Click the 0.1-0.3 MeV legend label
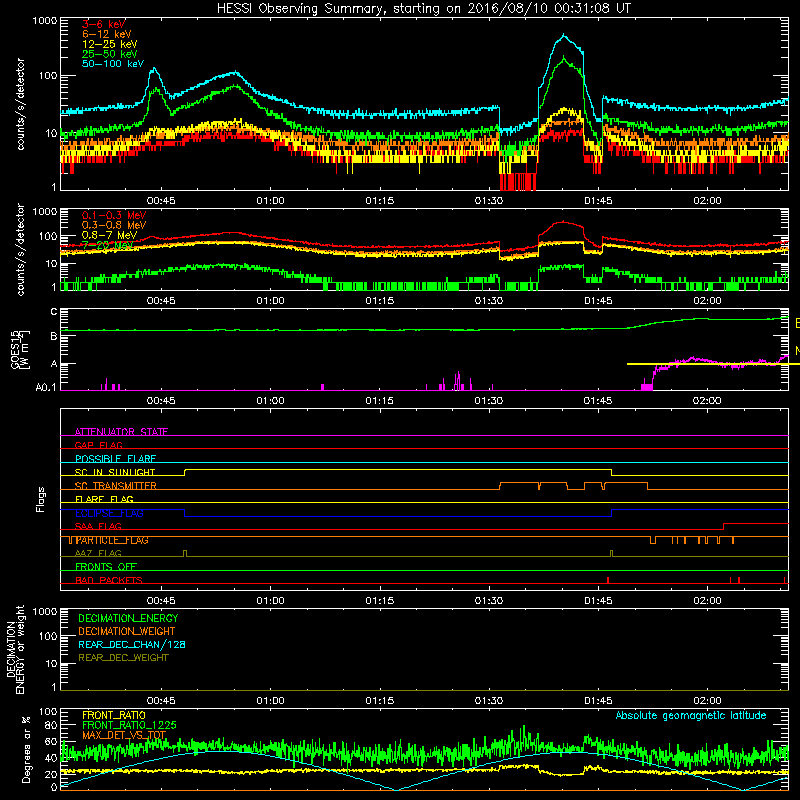The height and width of the screenshot is (800, 800). pyautogui.click(x=114, y=215)
